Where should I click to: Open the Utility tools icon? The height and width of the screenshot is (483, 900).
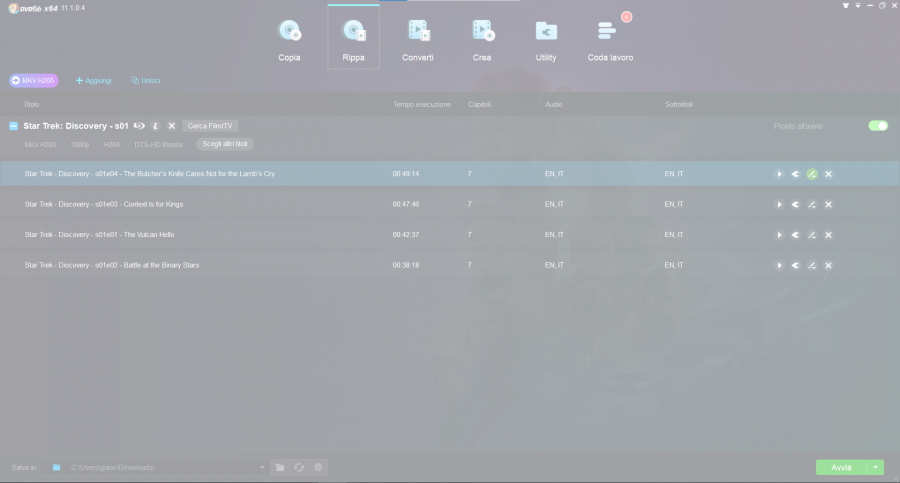point(546,37)
